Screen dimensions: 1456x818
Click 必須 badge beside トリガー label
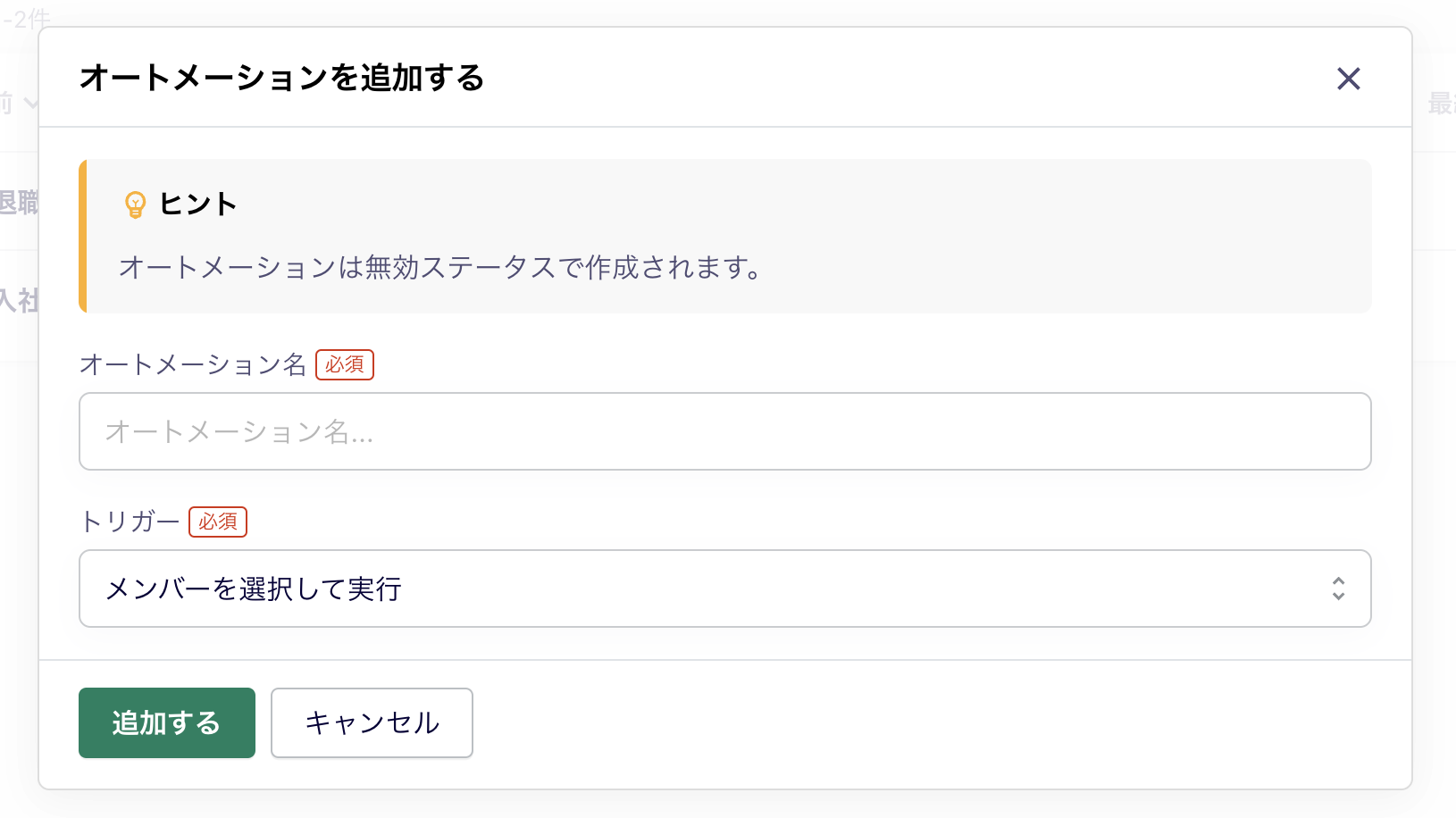218,522
